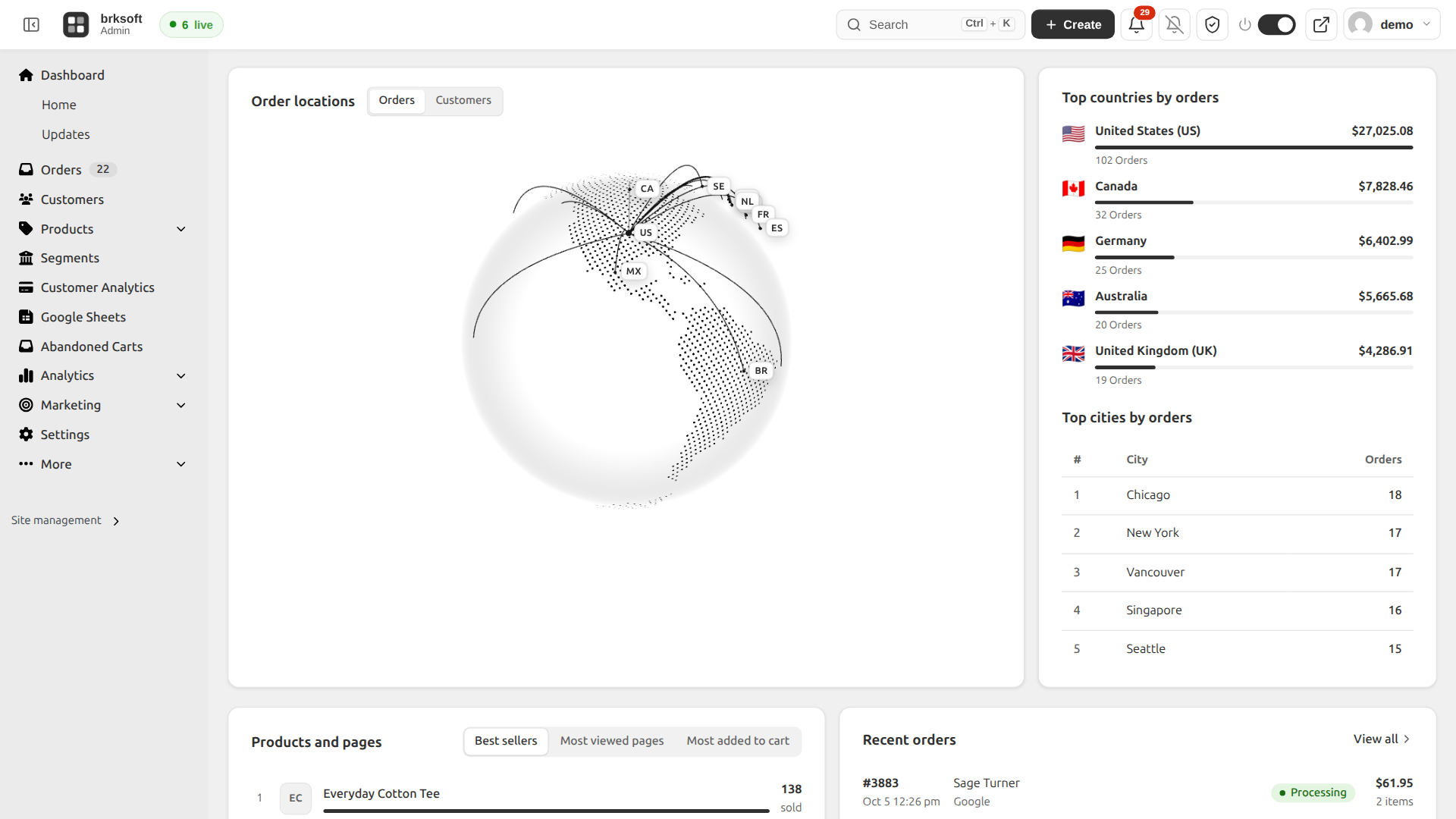Click the BR marker on globe
Image resolution: width=1456 pixels, height=819 pixels.
(761, 371)
